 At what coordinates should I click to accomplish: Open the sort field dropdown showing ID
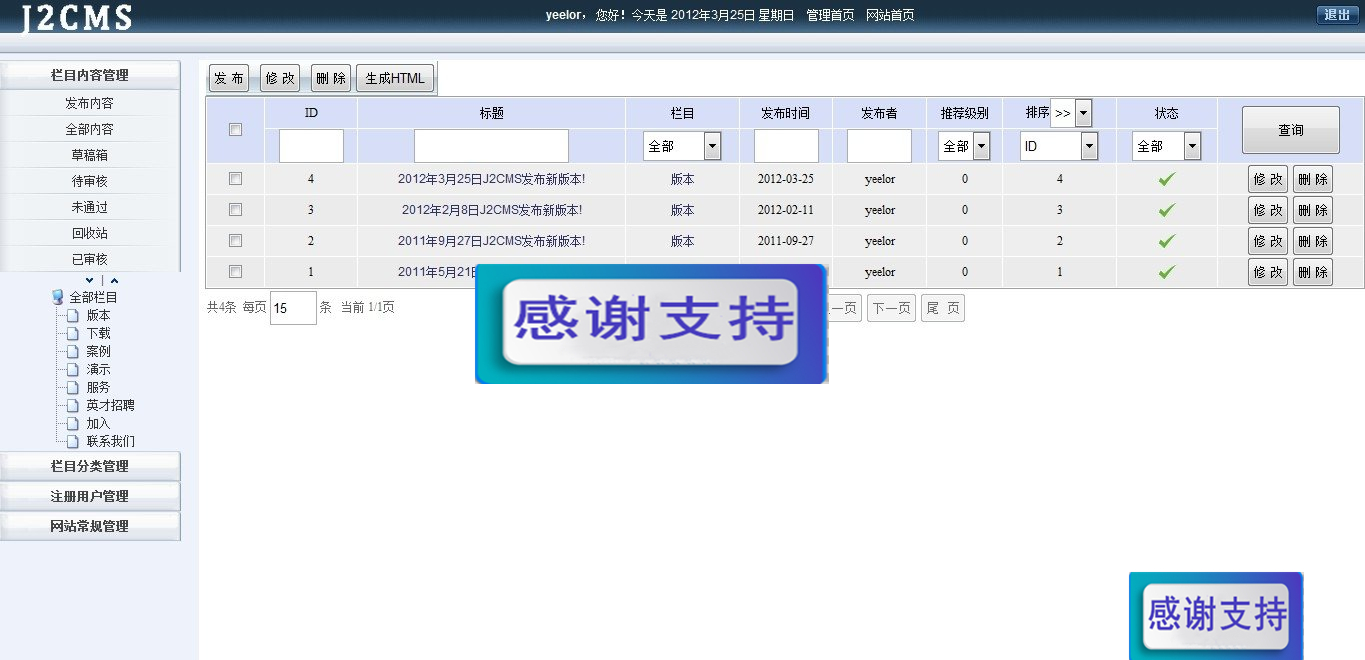tap(1059, 146)
